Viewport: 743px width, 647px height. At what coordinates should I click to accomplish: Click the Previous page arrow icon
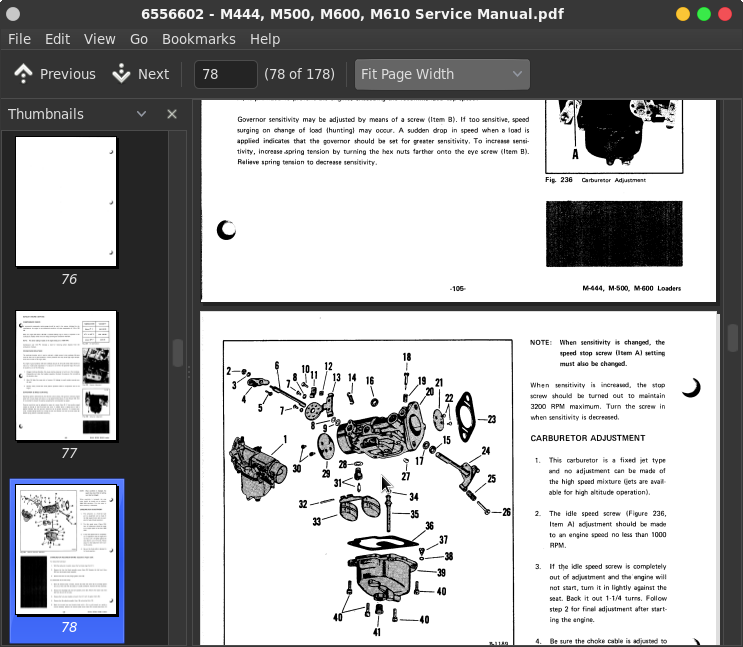pyautogui.click(x=23, y=74)
